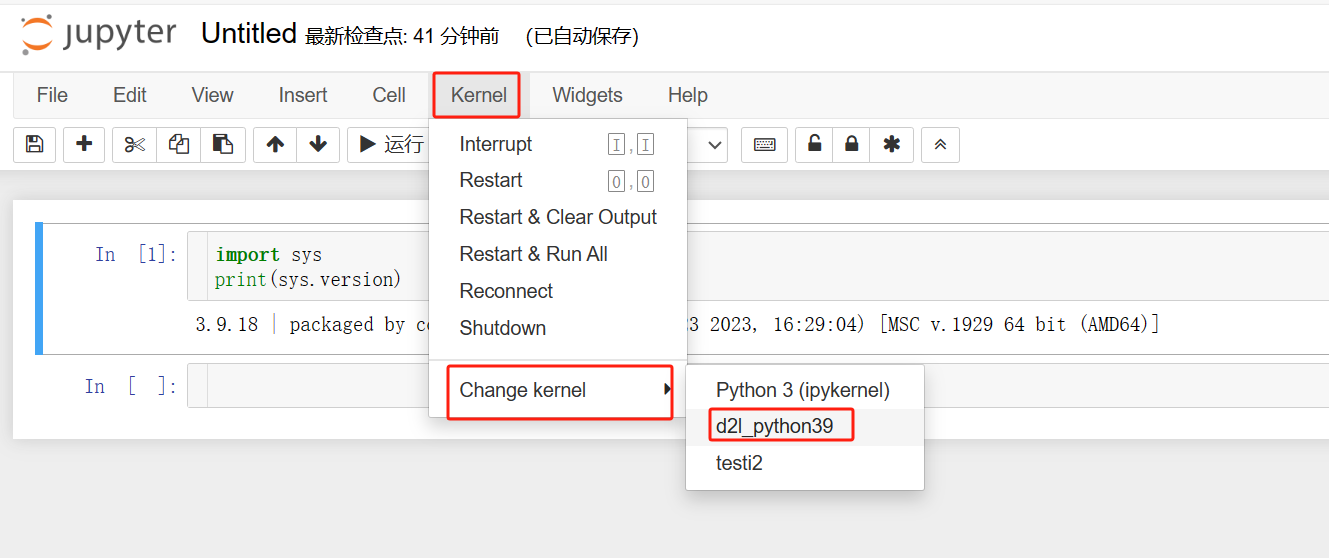Expand the cell type dropdown arrow
The image size is (1329, 558).
tap(715, 144)
